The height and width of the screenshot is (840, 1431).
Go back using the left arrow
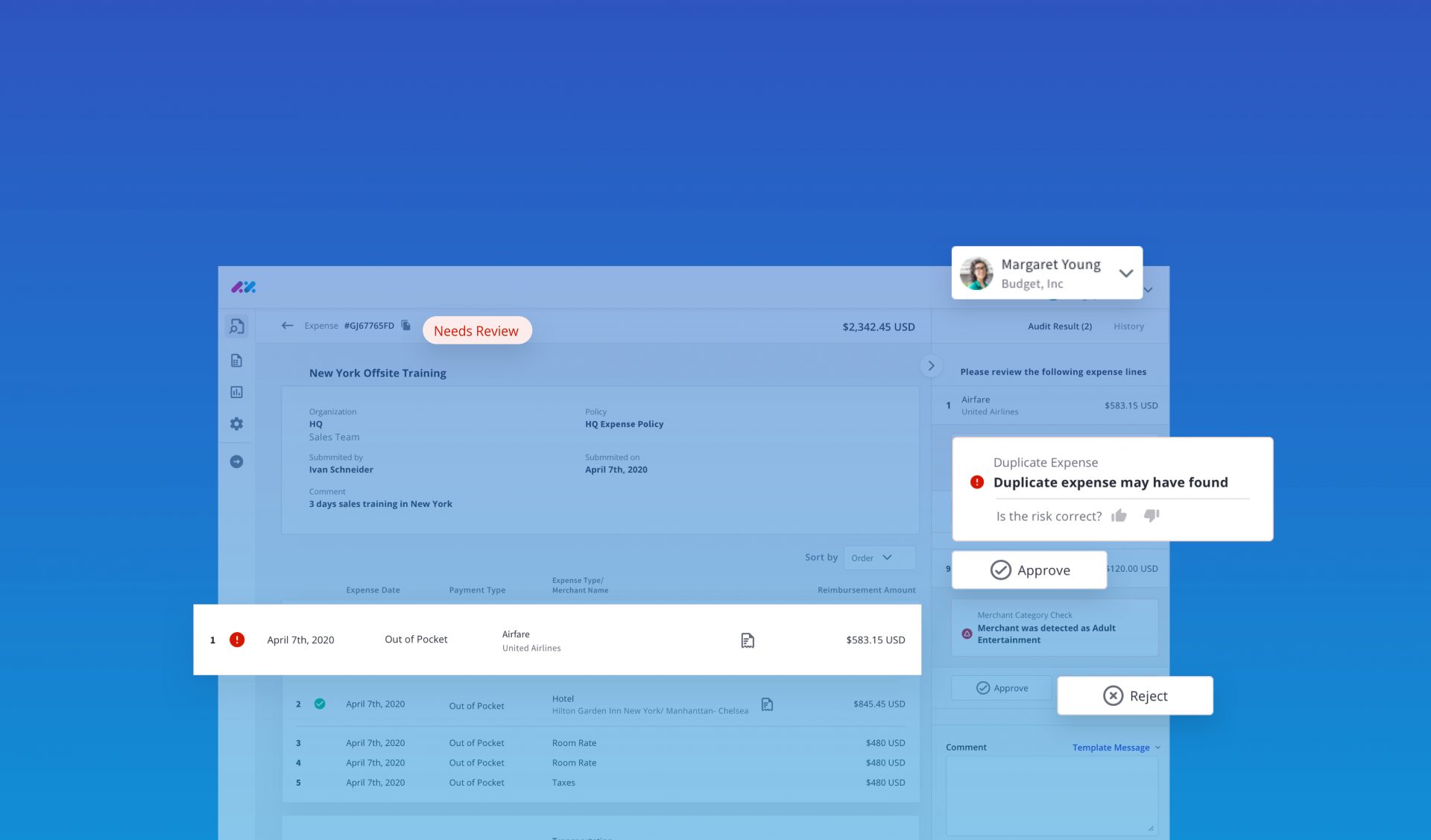[x=287, y=326]
